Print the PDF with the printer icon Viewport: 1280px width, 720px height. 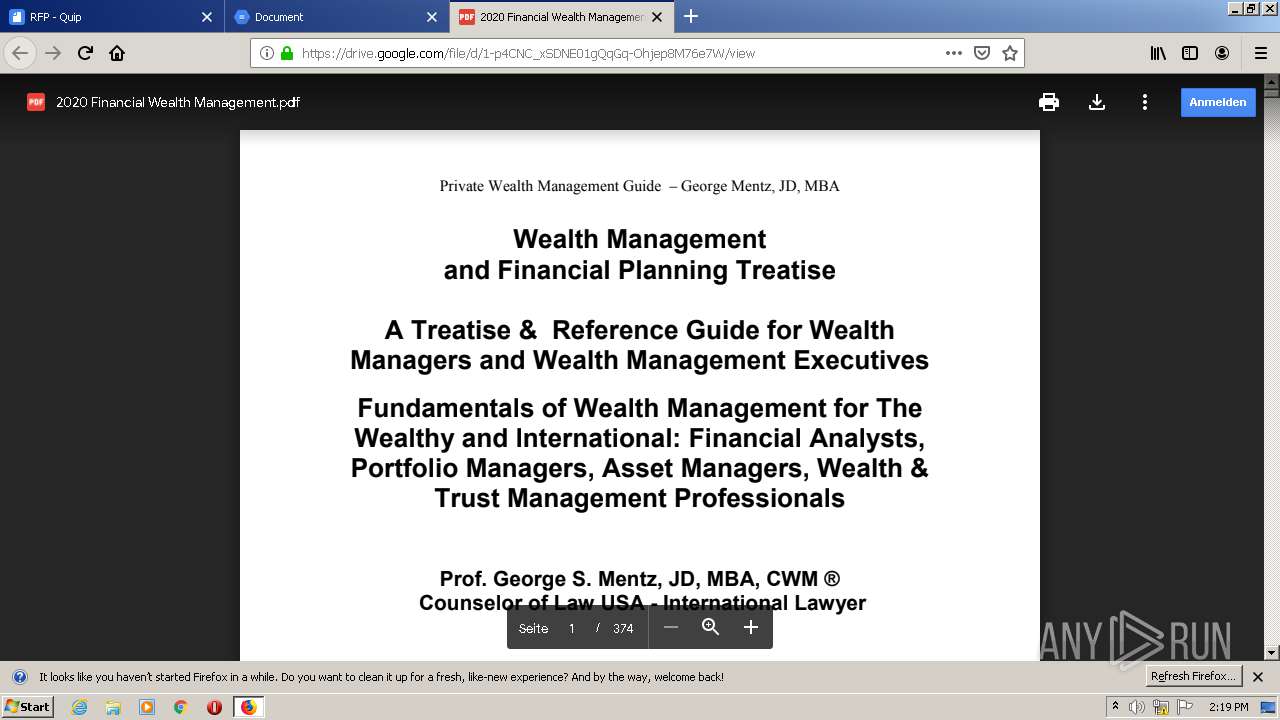point(1049,102)
